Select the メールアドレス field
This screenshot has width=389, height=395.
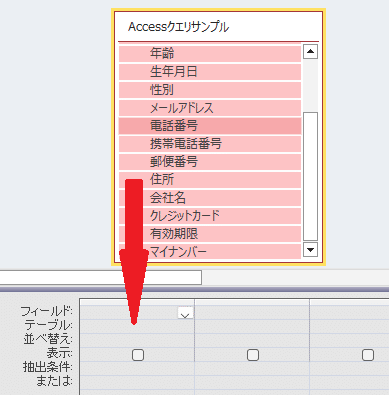[x=210, y=108]
